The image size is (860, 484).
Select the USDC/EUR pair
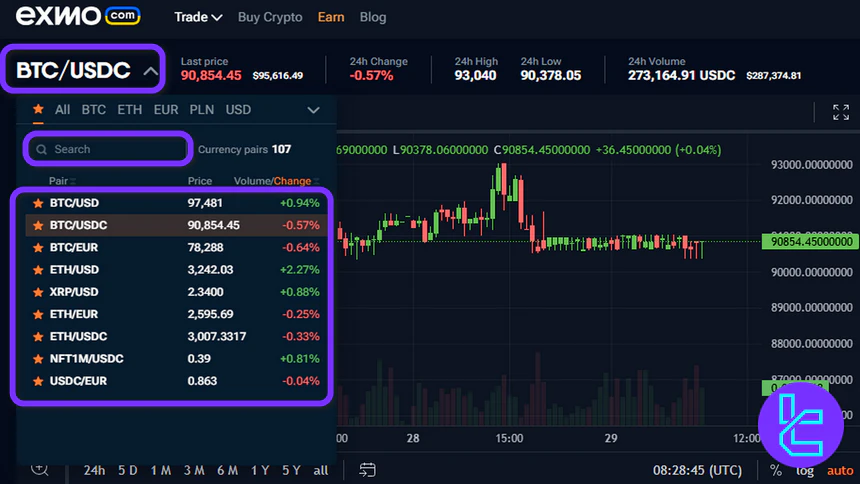[x=176, y=381]
